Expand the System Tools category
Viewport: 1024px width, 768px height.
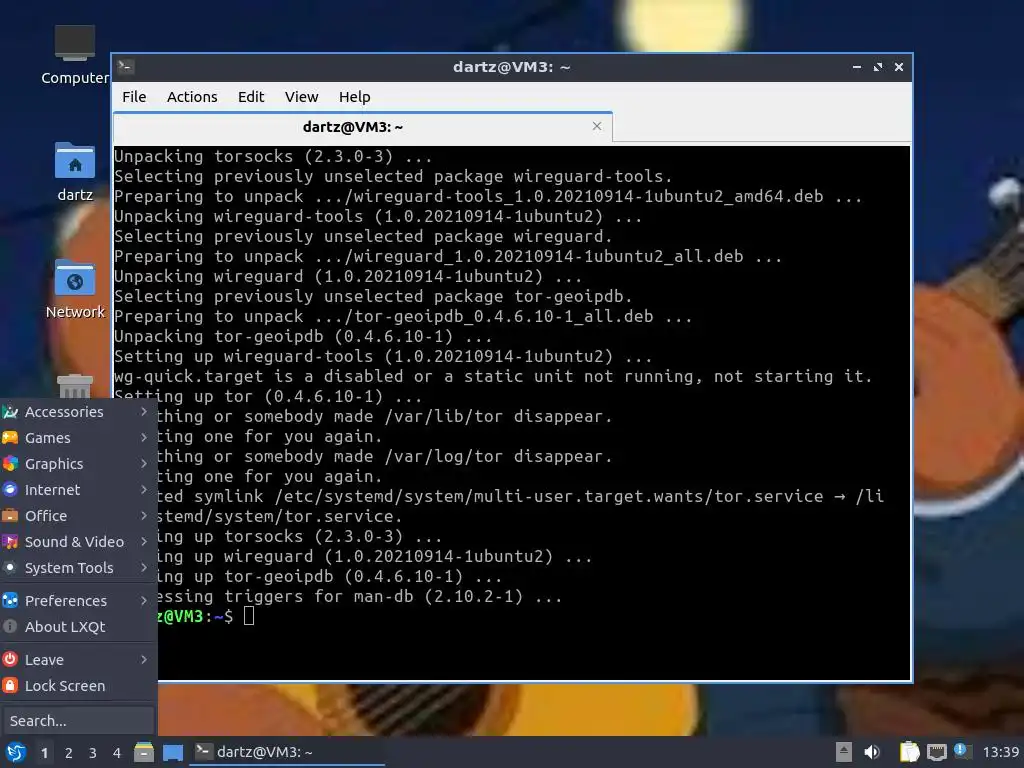coord(78,568)
